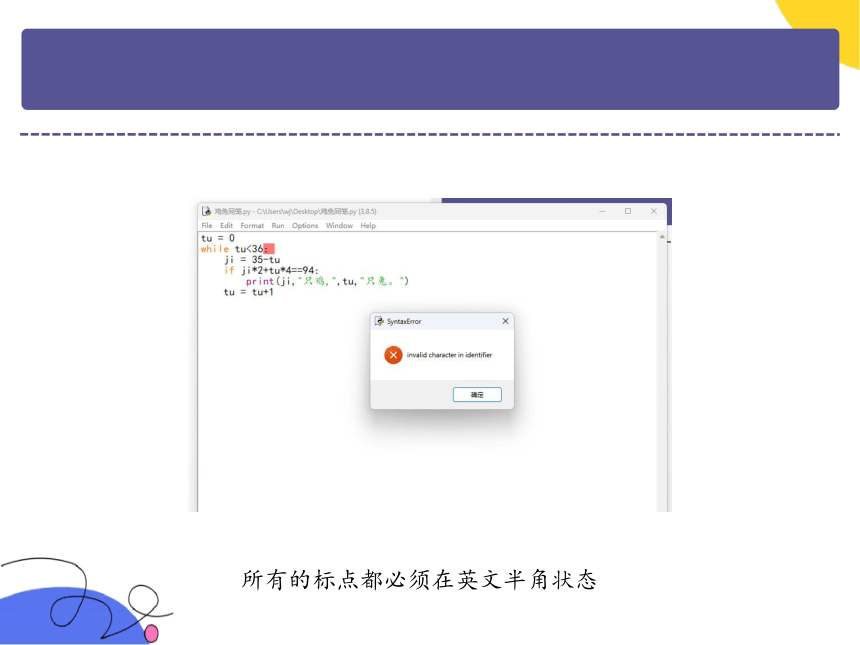
Task: Open the Options menu
Action: click(305, 225)
